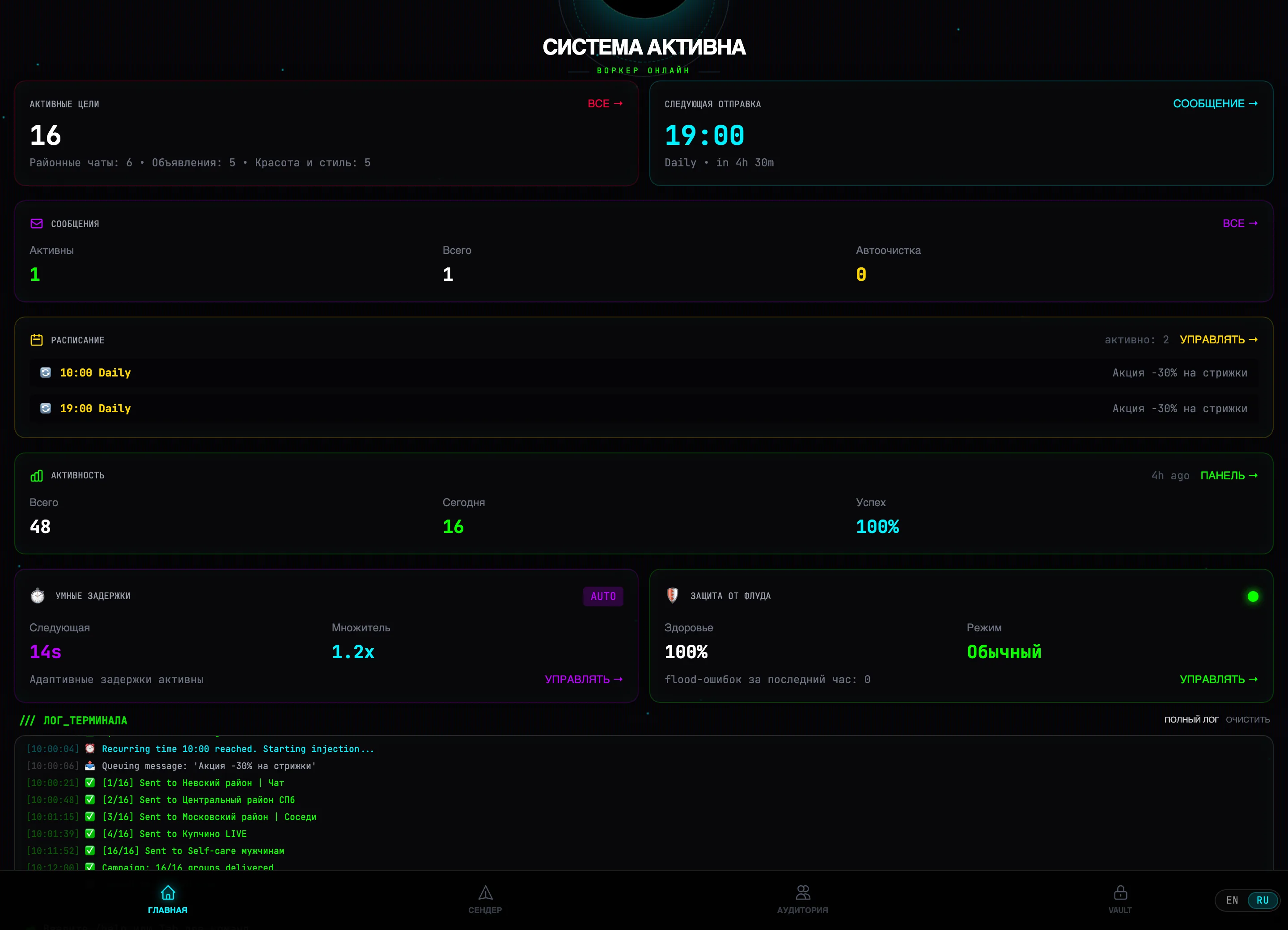Click the bar chart icon beside Активность
Screen dimensions: 1288x930
[x=36, y=475]
